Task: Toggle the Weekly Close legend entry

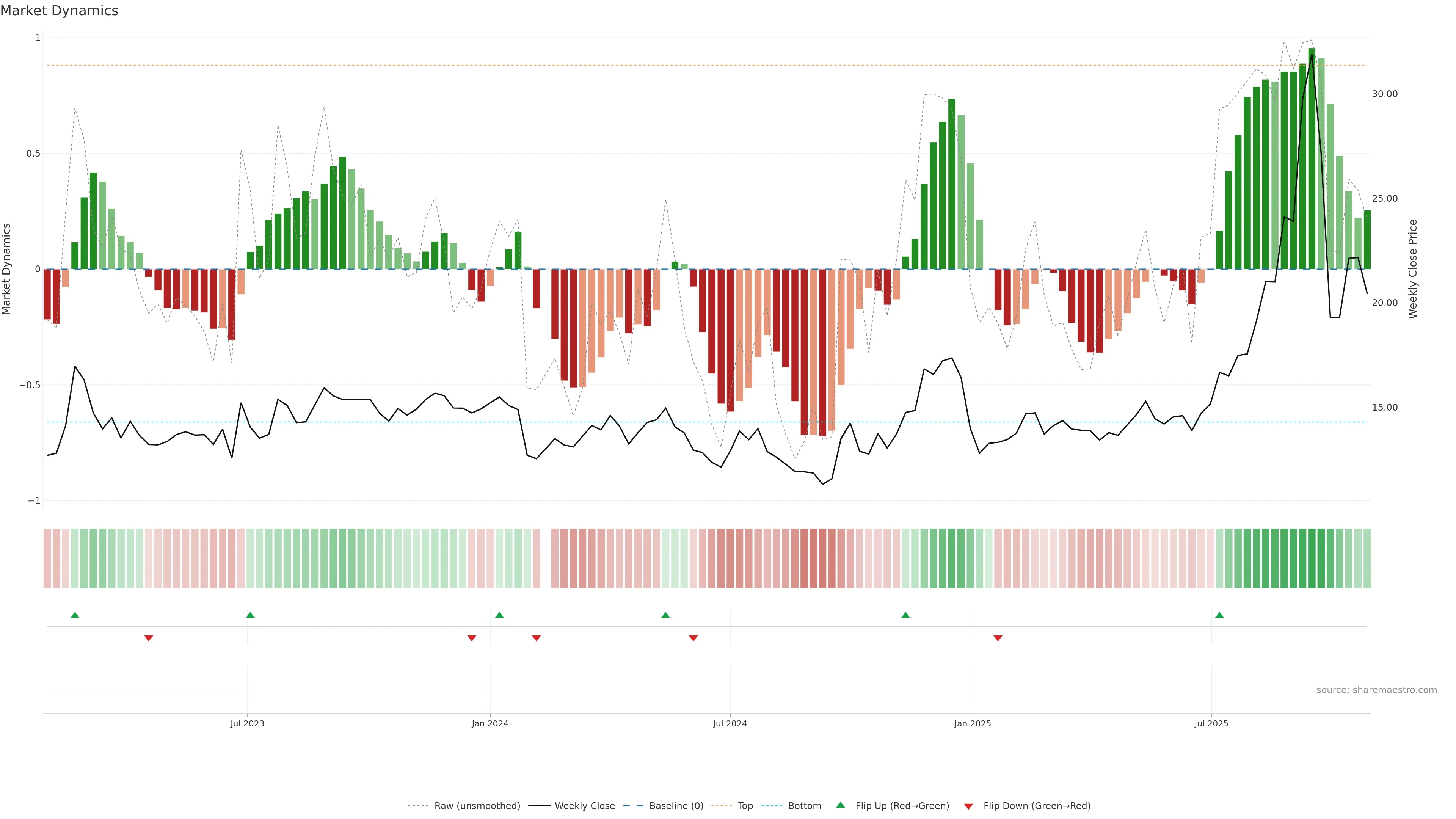Action: click(584, 806)
